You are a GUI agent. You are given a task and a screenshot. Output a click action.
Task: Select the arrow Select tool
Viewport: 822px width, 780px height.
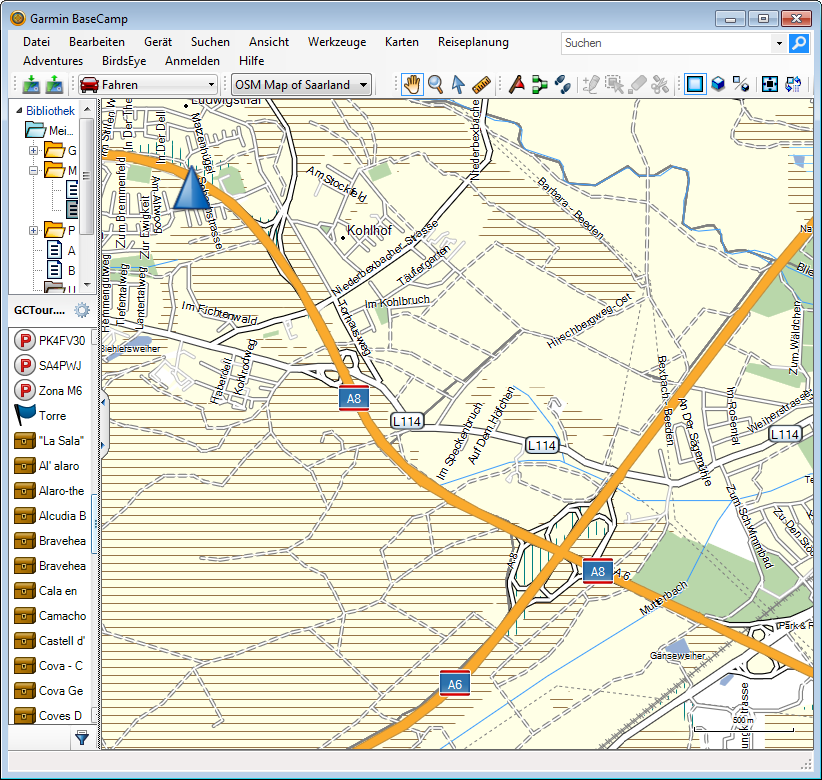(458, 84)
